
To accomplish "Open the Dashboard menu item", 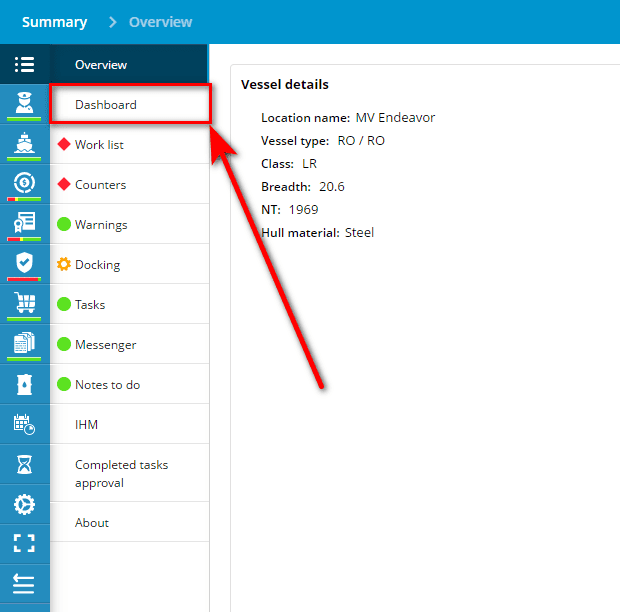I will click(106, 105).
